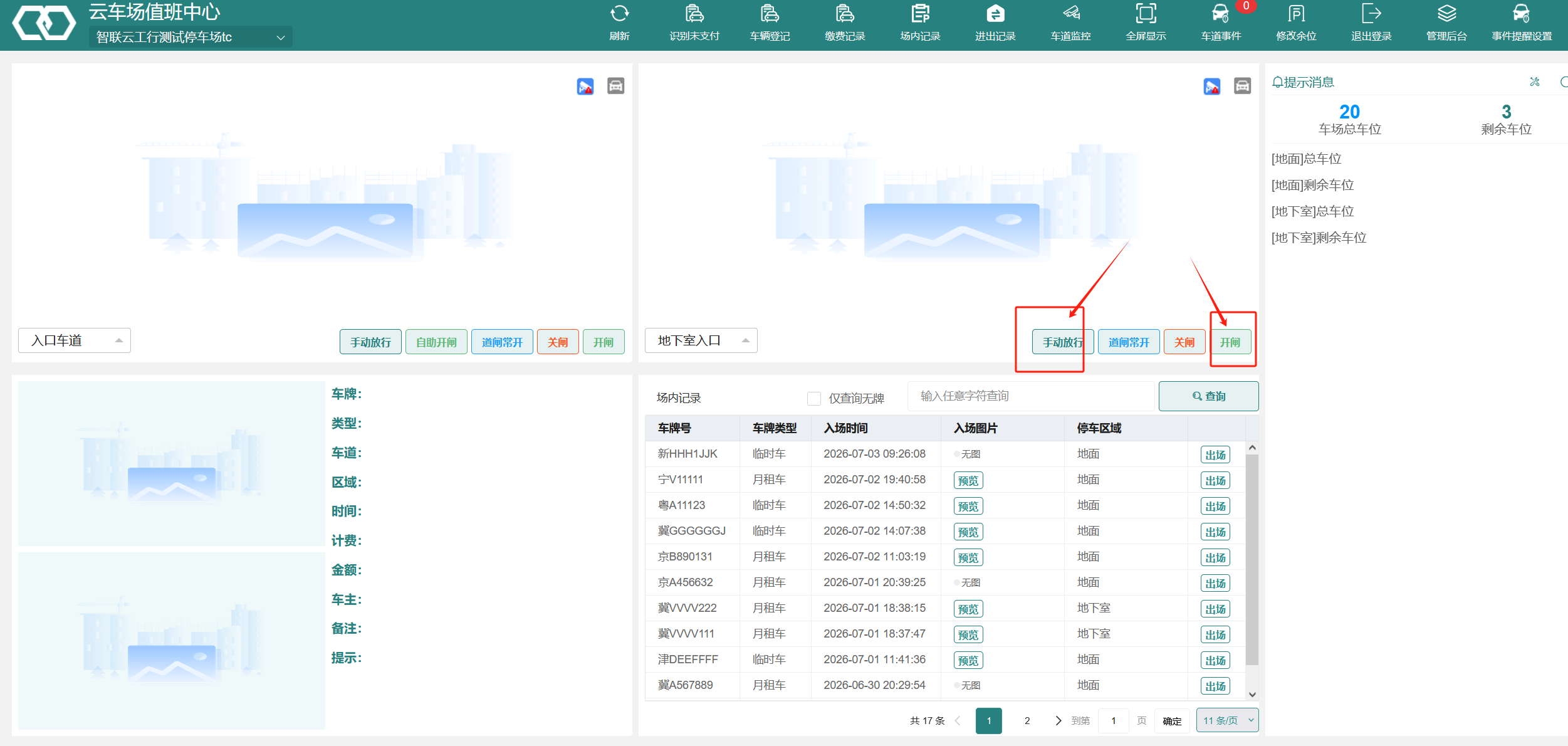This screenshot has width=1568, height=746.
Task: Click 开闸 for 入口车道
Action: pos(604,342)
